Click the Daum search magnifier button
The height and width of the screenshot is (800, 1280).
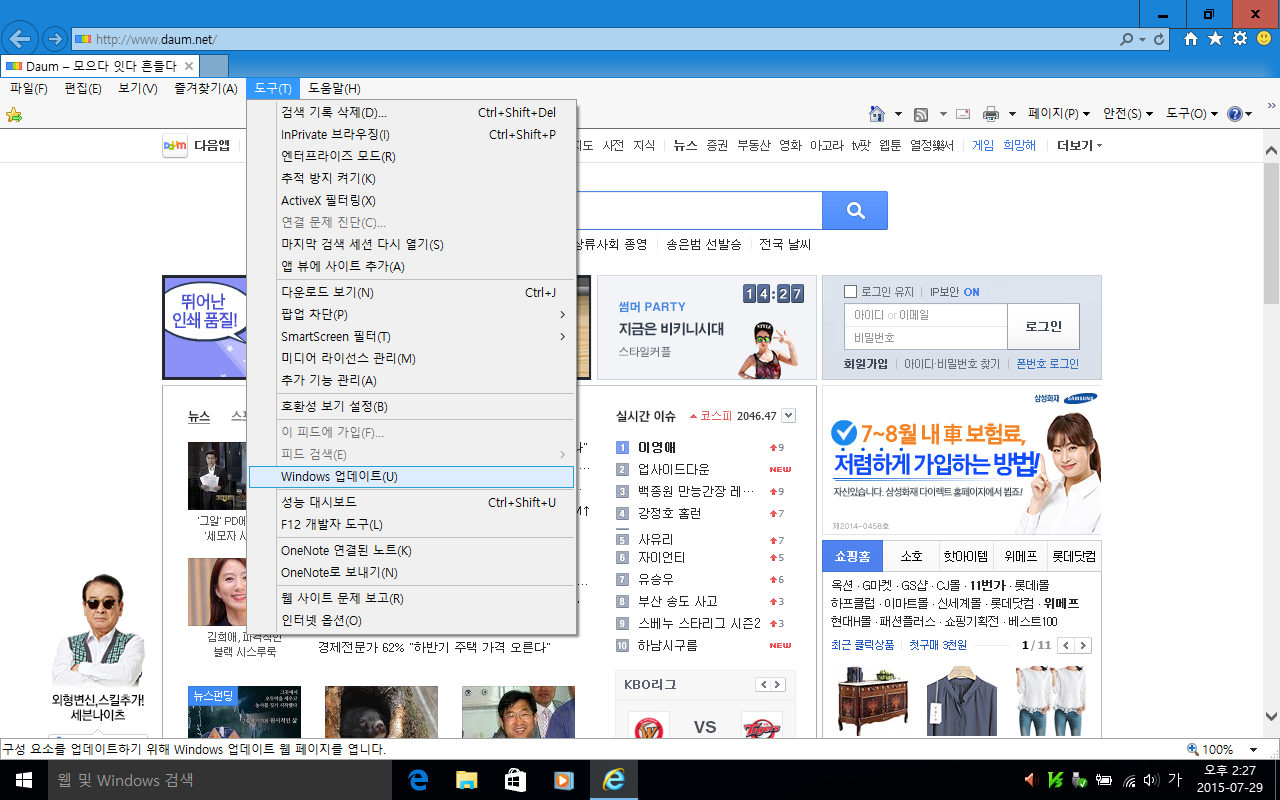pyautogui.click(x=855, y=211)
